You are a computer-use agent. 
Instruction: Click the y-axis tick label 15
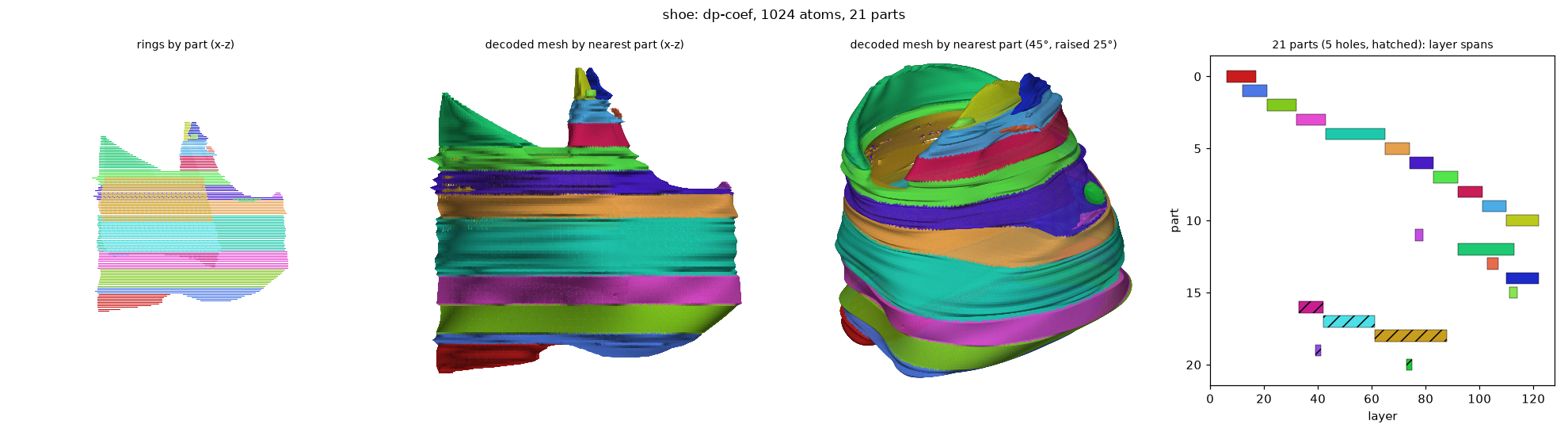pos(1194,293)
